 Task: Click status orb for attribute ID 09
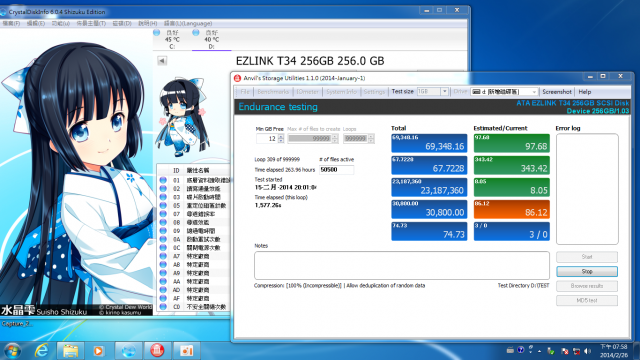[163, 231]
